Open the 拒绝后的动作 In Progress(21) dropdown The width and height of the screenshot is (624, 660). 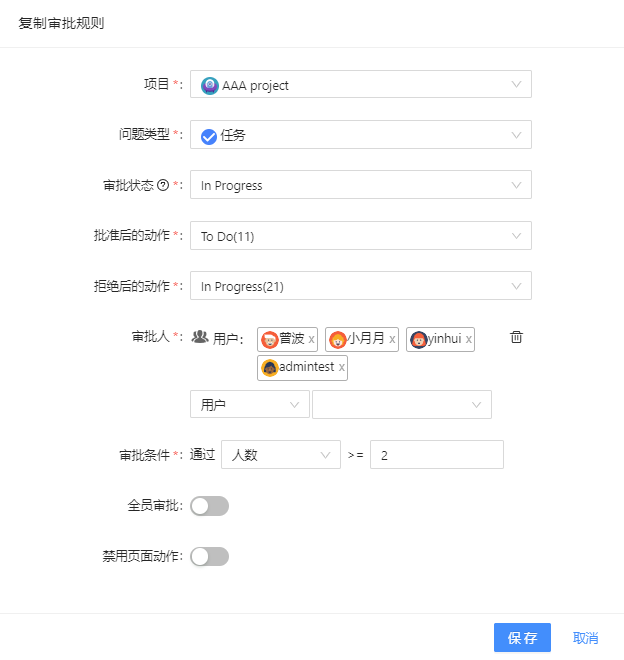[360, 286]
